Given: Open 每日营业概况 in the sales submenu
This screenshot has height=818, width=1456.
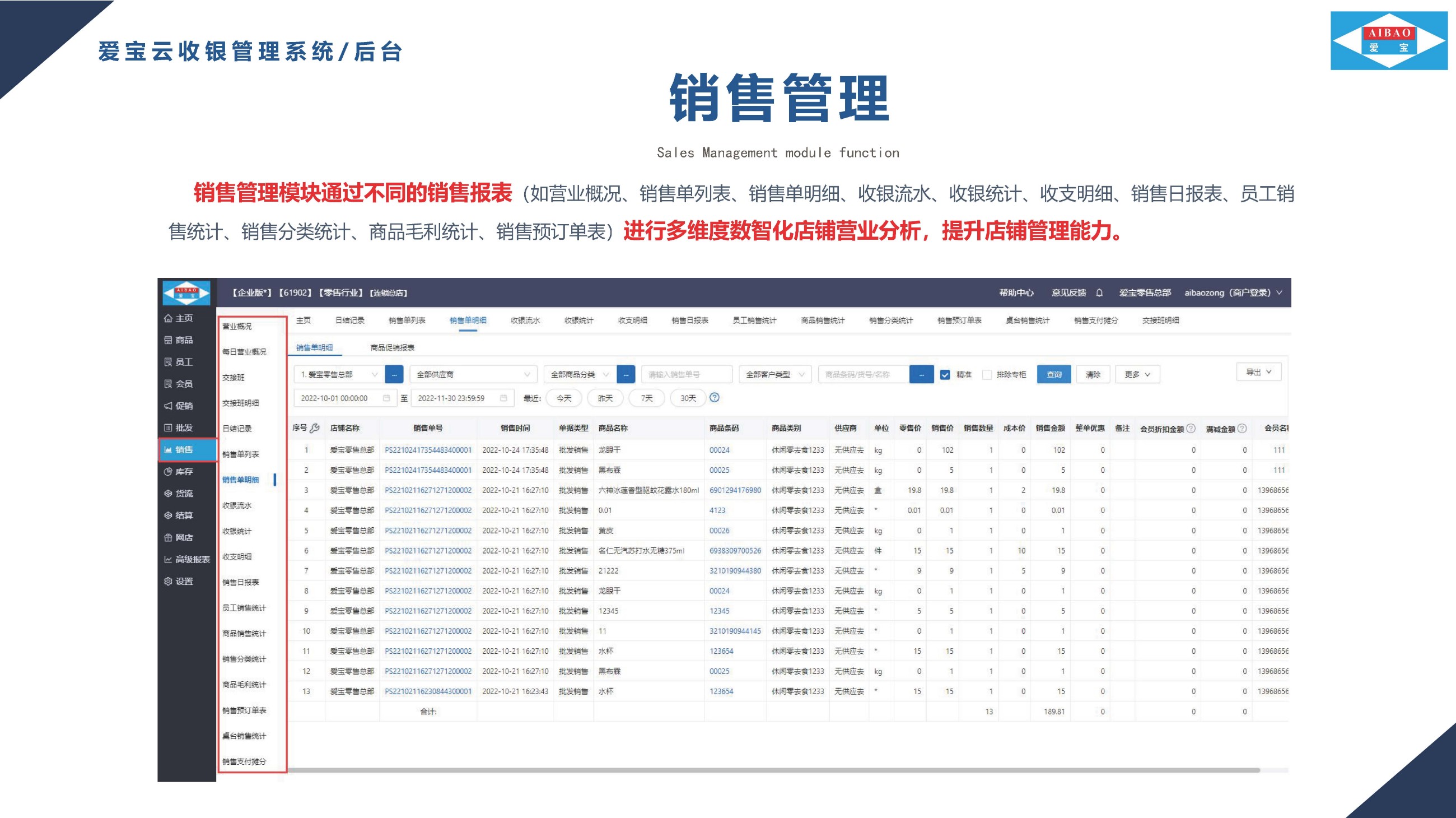Looking at the screenshot, I should pos(244,352).
